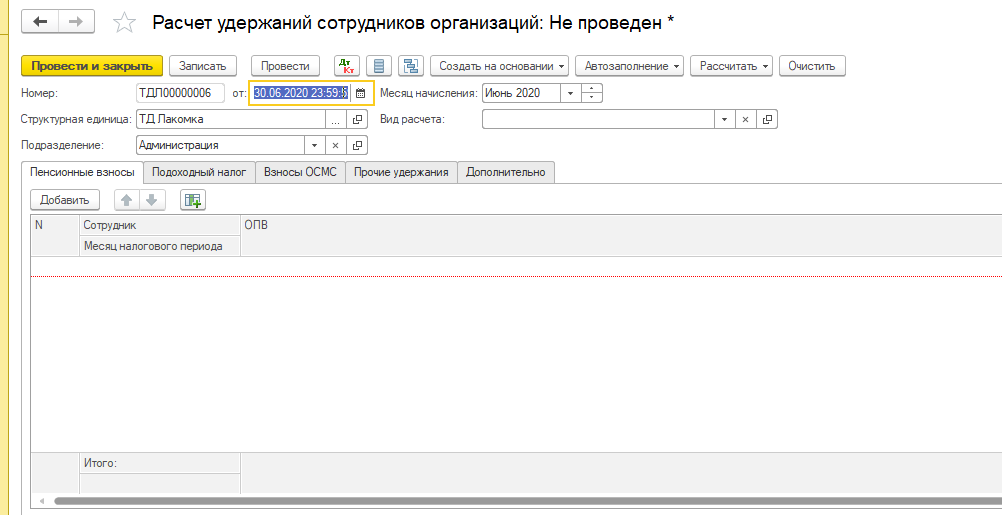Image resolution: width=1002 pixels, height=515 pixels.
Task: Click the document date field
Action: coord(300,93)
